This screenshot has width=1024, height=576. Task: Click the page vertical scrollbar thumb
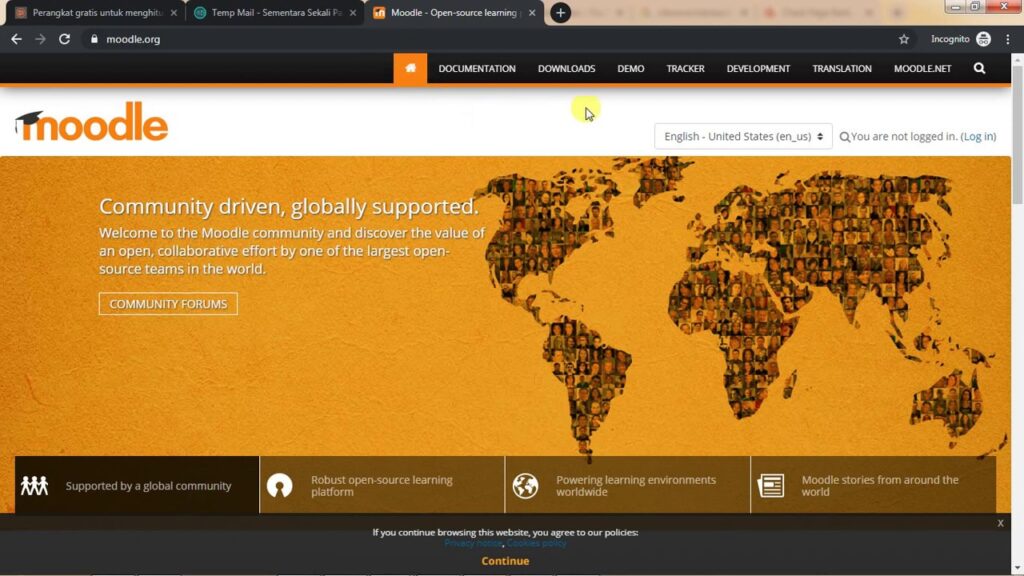[x=1017, y=134]
